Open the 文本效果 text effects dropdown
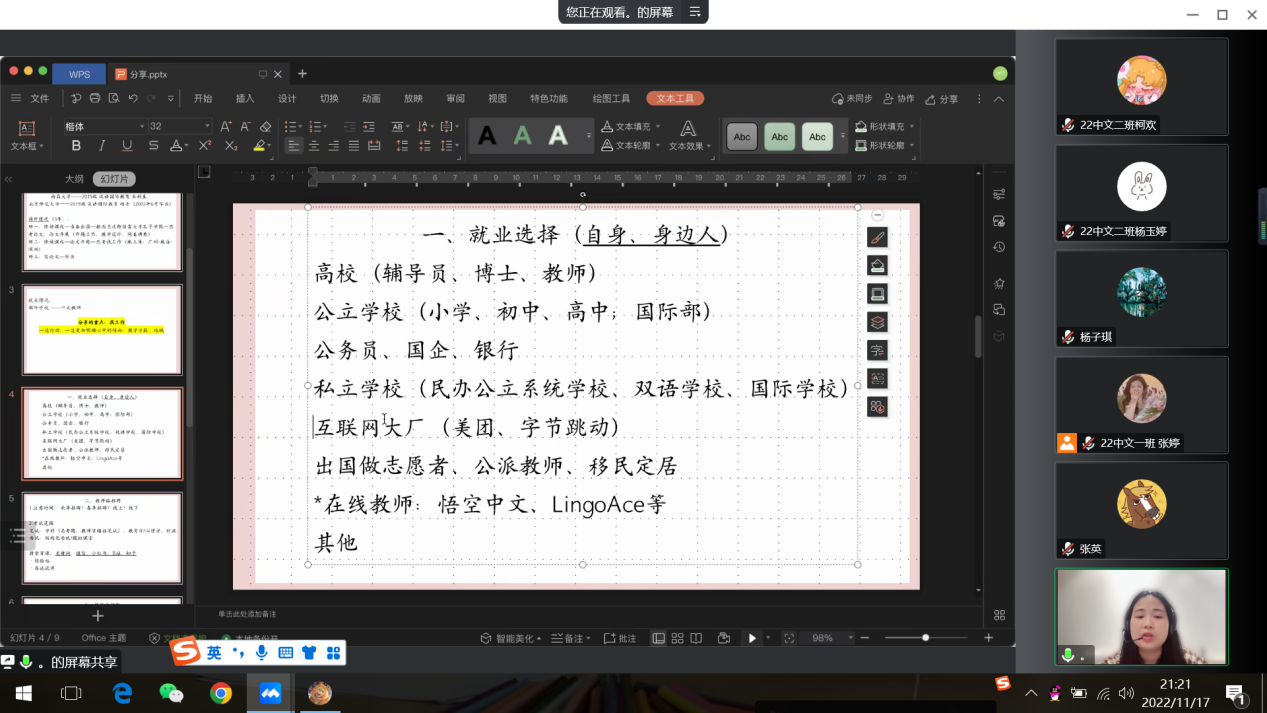Viewport: 1267px width, 713px height. coord(689,146)
